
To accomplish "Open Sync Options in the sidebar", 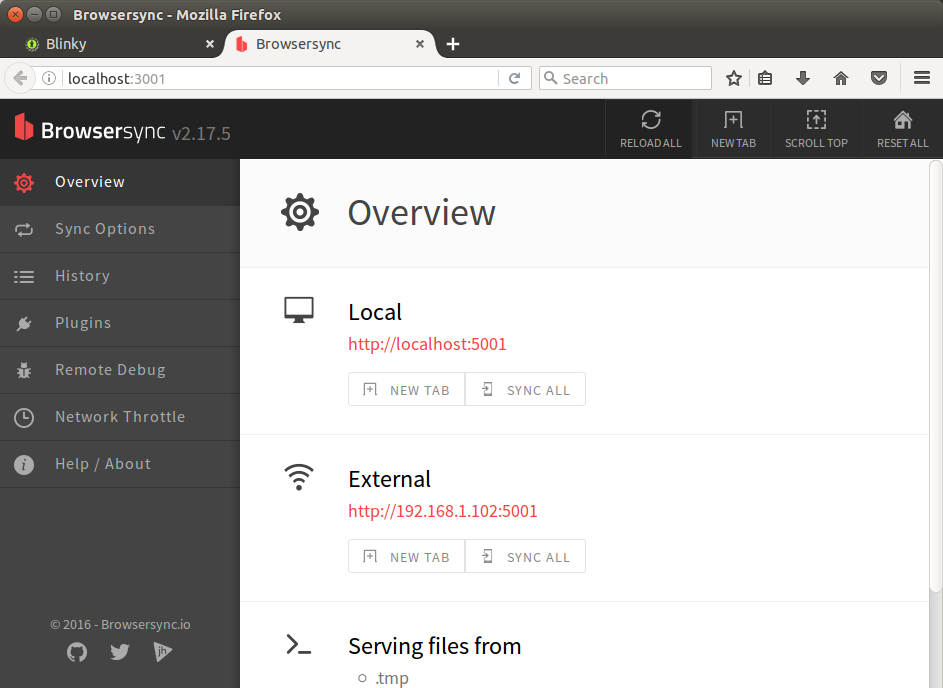I will (120, 229).
